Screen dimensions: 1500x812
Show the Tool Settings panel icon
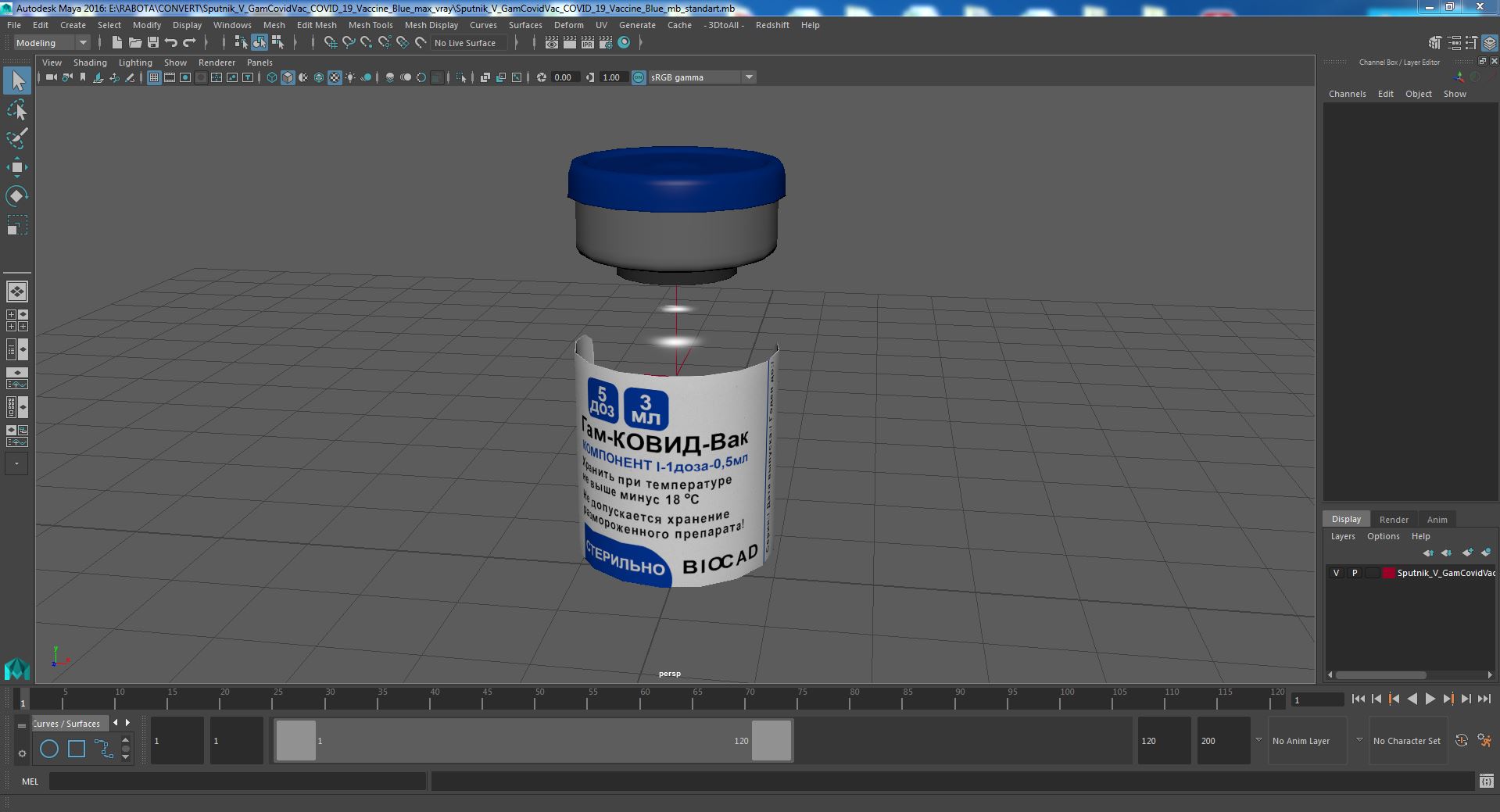pyautogui.click(x=1471, y=43)
